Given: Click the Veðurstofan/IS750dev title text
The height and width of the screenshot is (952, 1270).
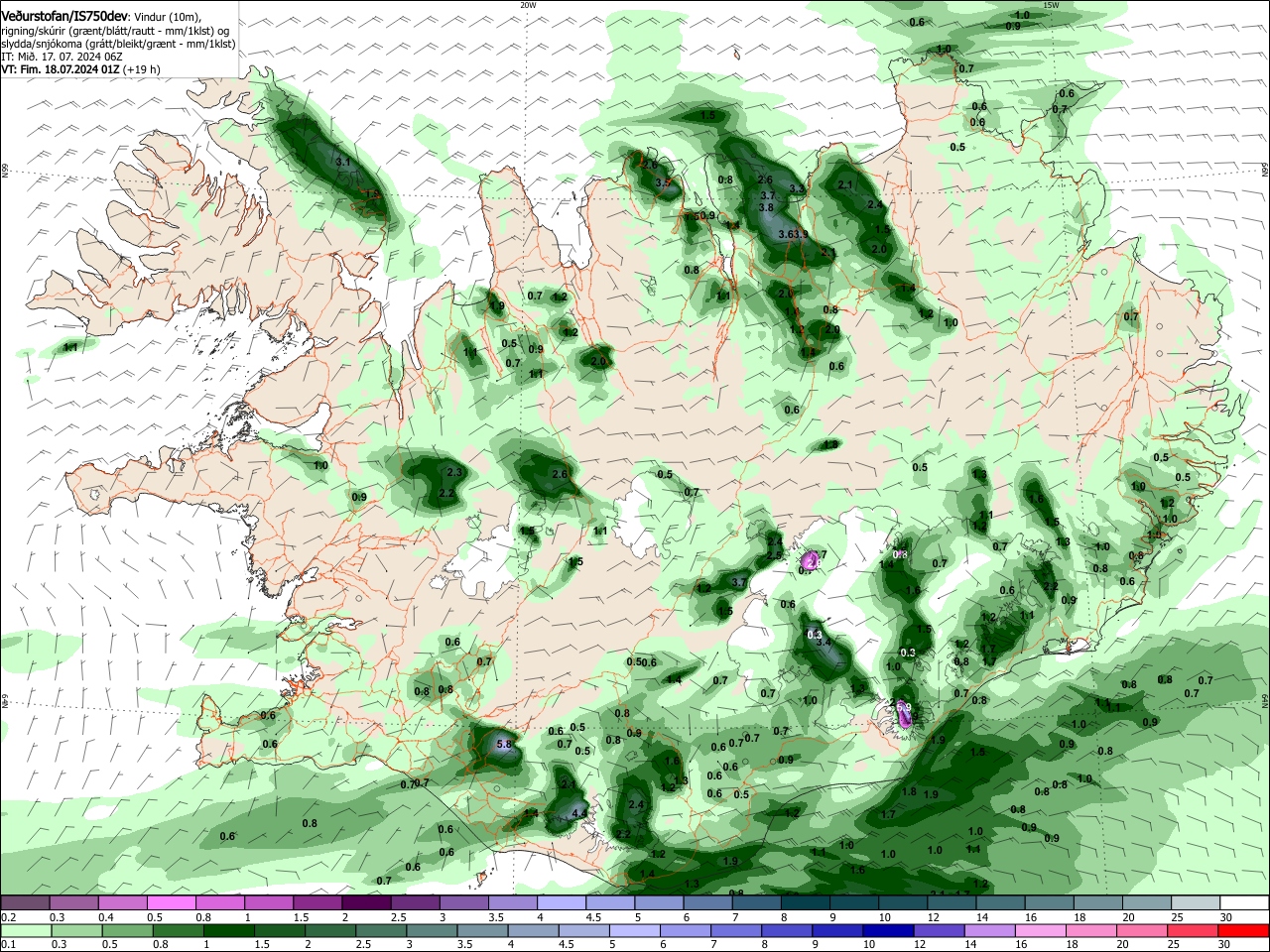Looking at the screenshot, I should (x=63, y=16).
